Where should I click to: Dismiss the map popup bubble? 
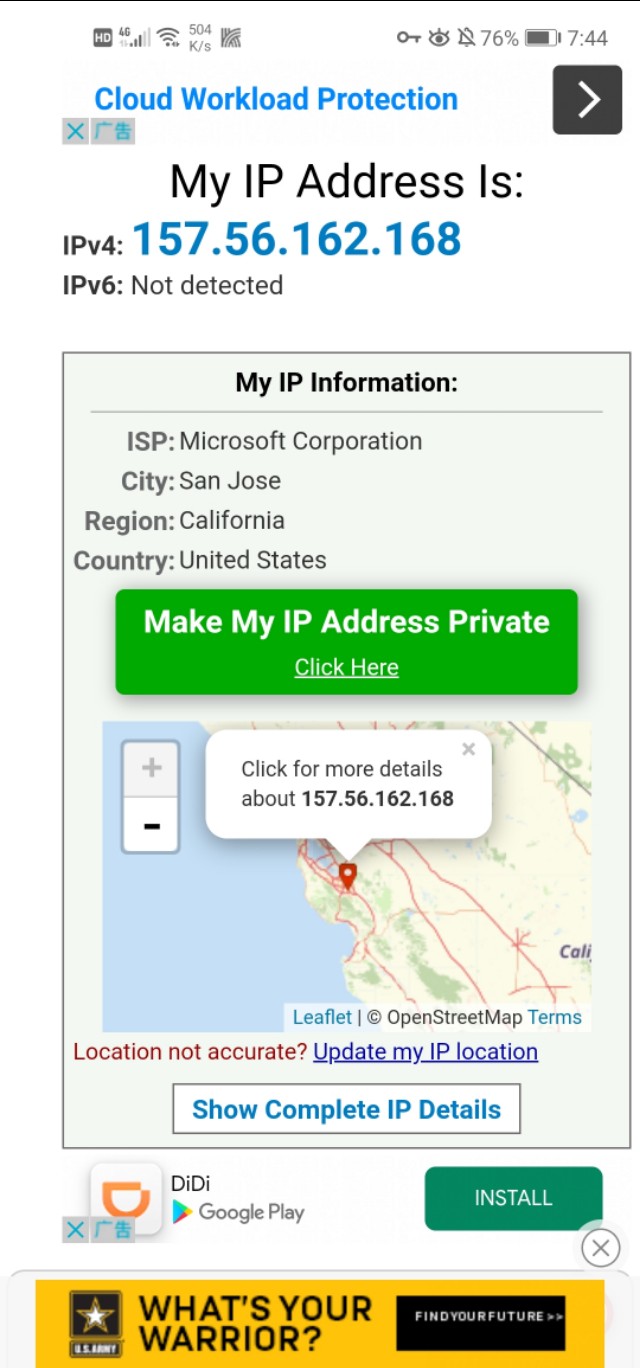tap(469, 749)
